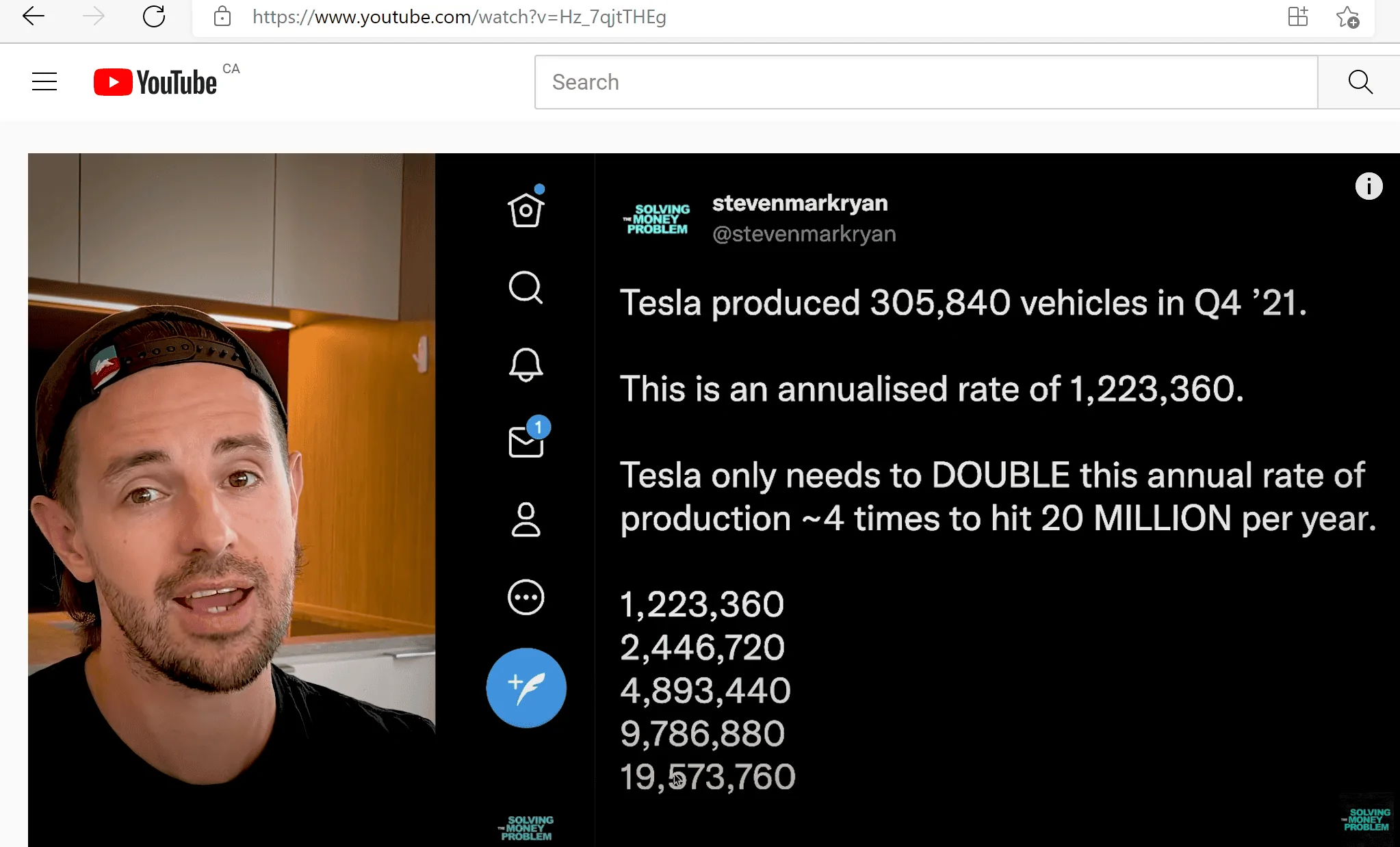Compose a tweet with the blue feather button
Image resolution: width=1400 pixels, height=847 pixels.
click(525, 688)
